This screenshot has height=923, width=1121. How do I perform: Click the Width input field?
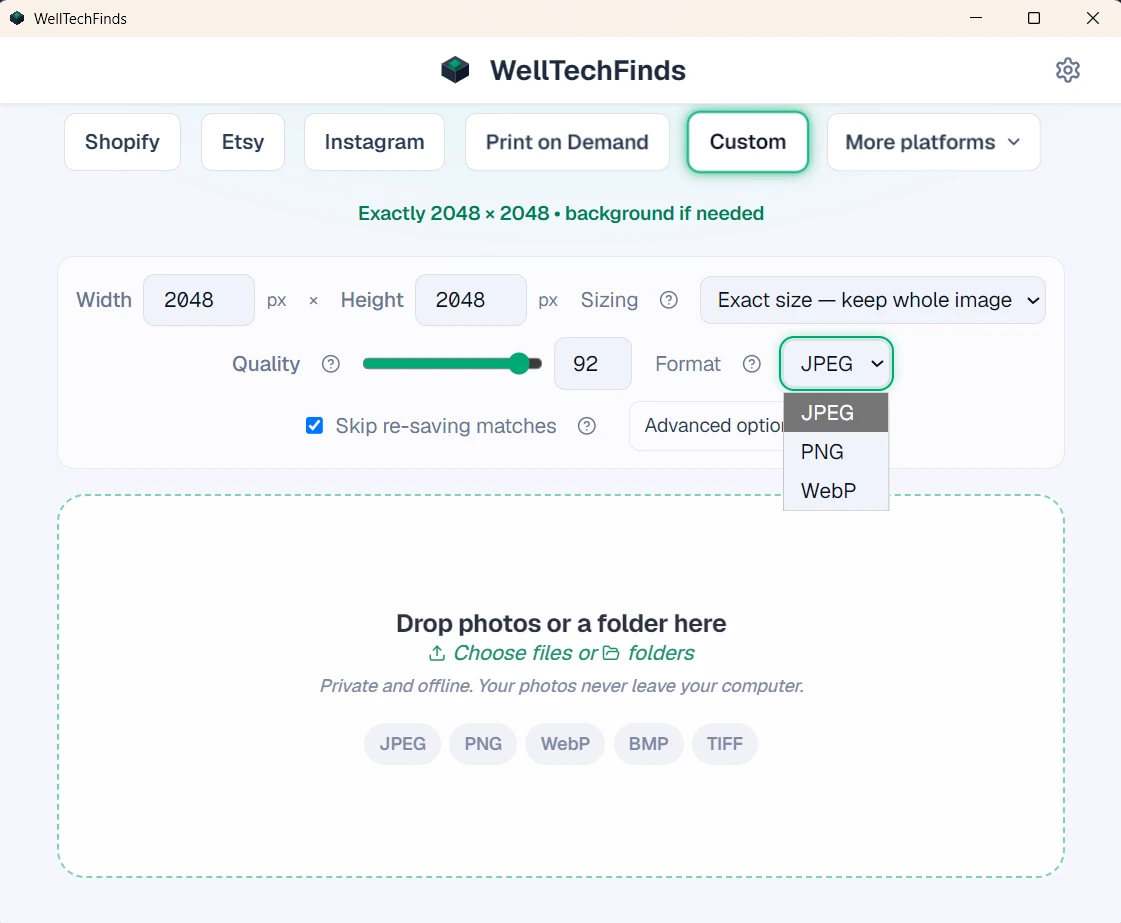pos(199,300)
